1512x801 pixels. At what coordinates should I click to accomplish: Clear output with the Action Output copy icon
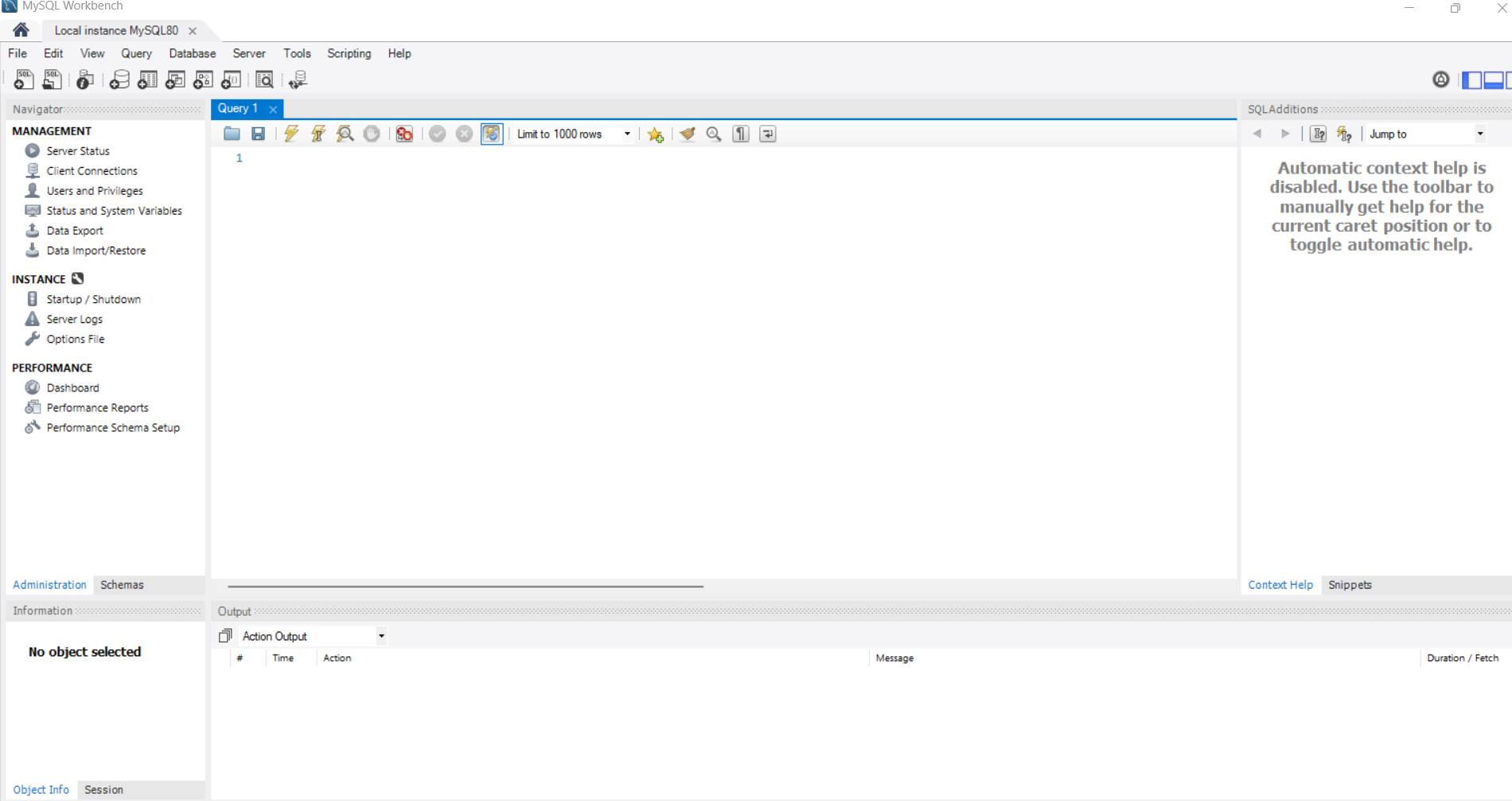[225, 636]
